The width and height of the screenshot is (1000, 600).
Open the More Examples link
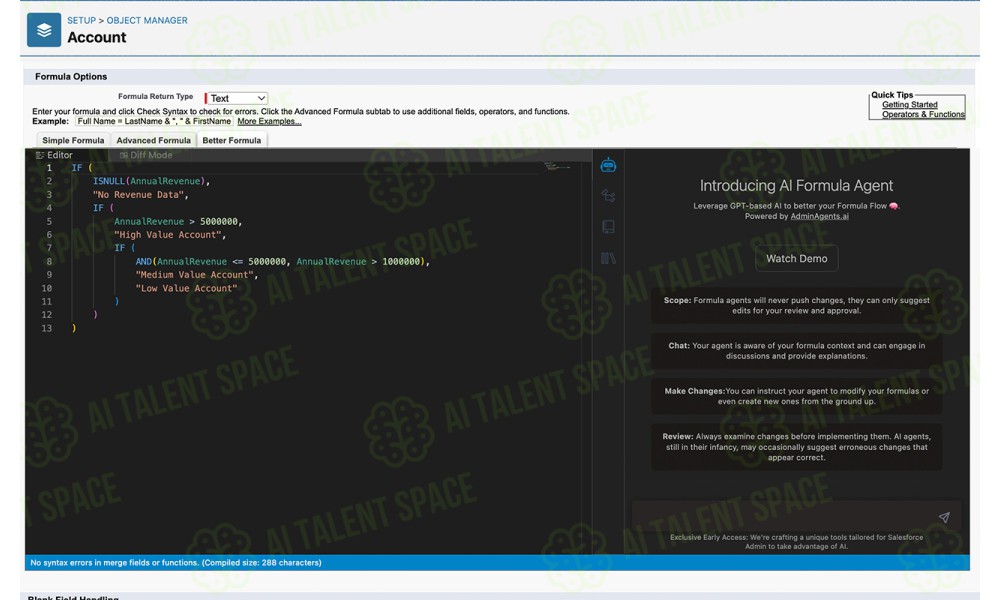269,121
